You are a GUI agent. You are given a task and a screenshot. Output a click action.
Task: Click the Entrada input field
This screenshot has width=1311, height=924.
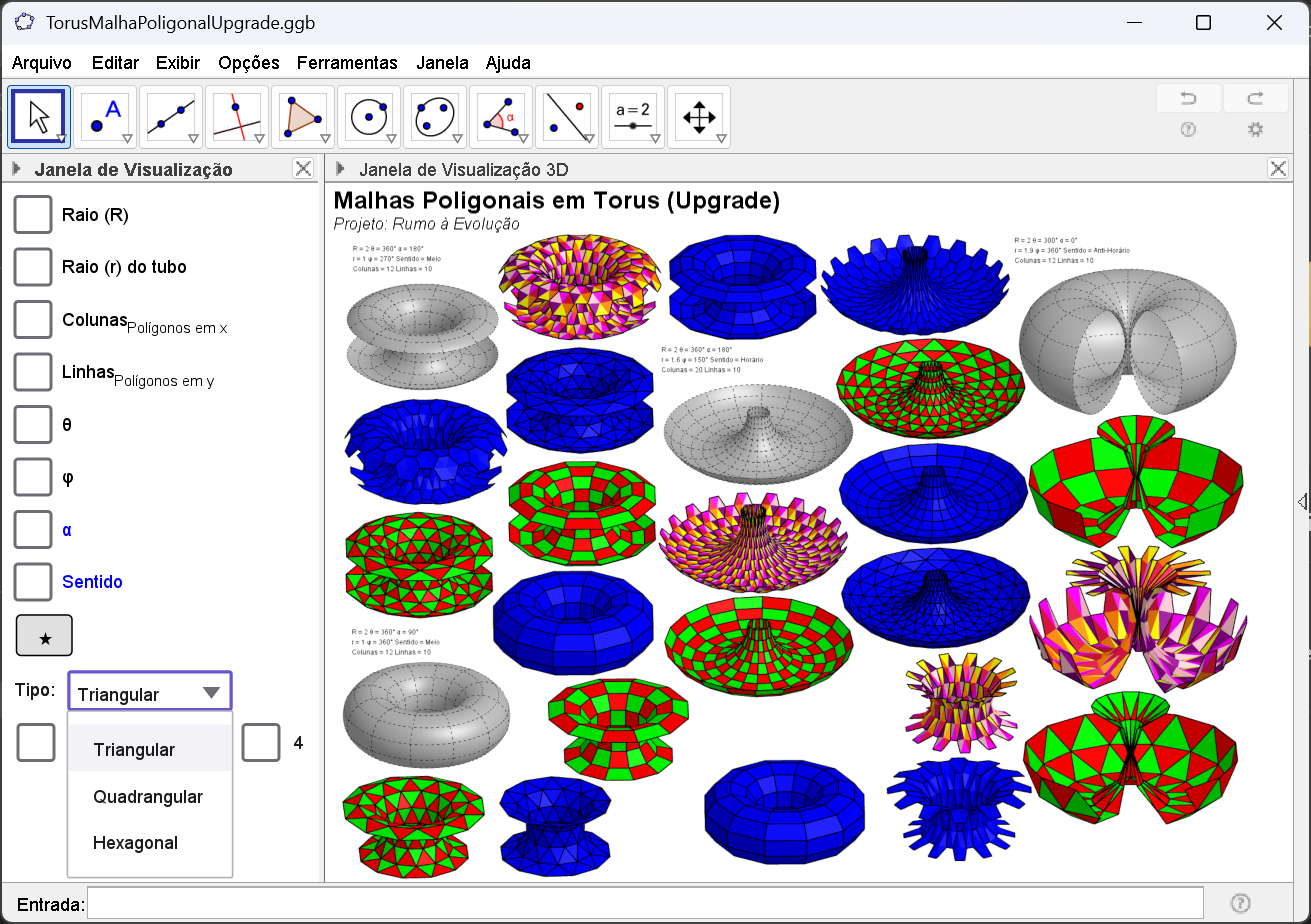click(x=645, y=903)
